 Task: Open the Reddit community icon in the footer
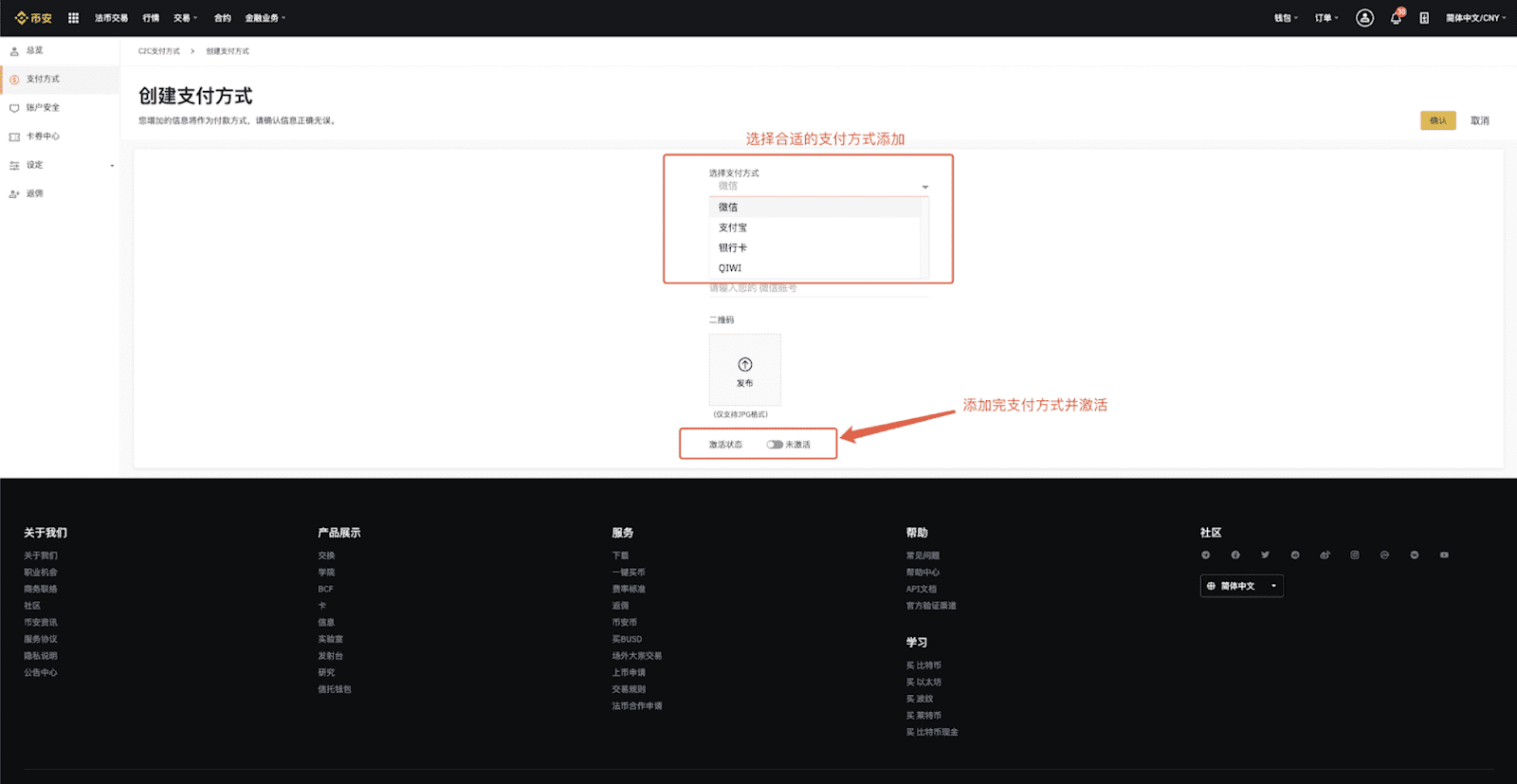(1295, 556)
